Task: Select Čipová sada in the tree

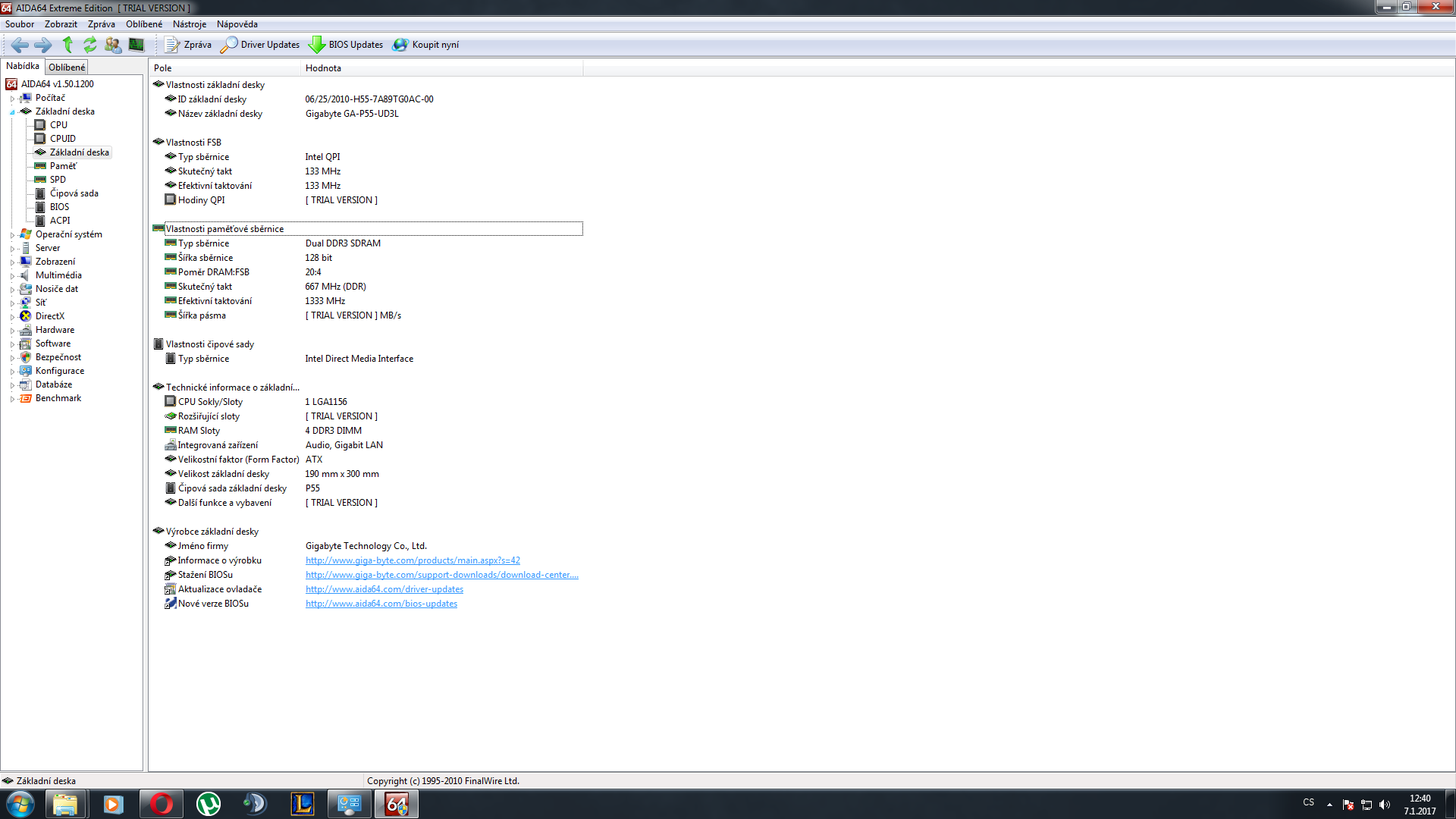Action: [74, 193]
